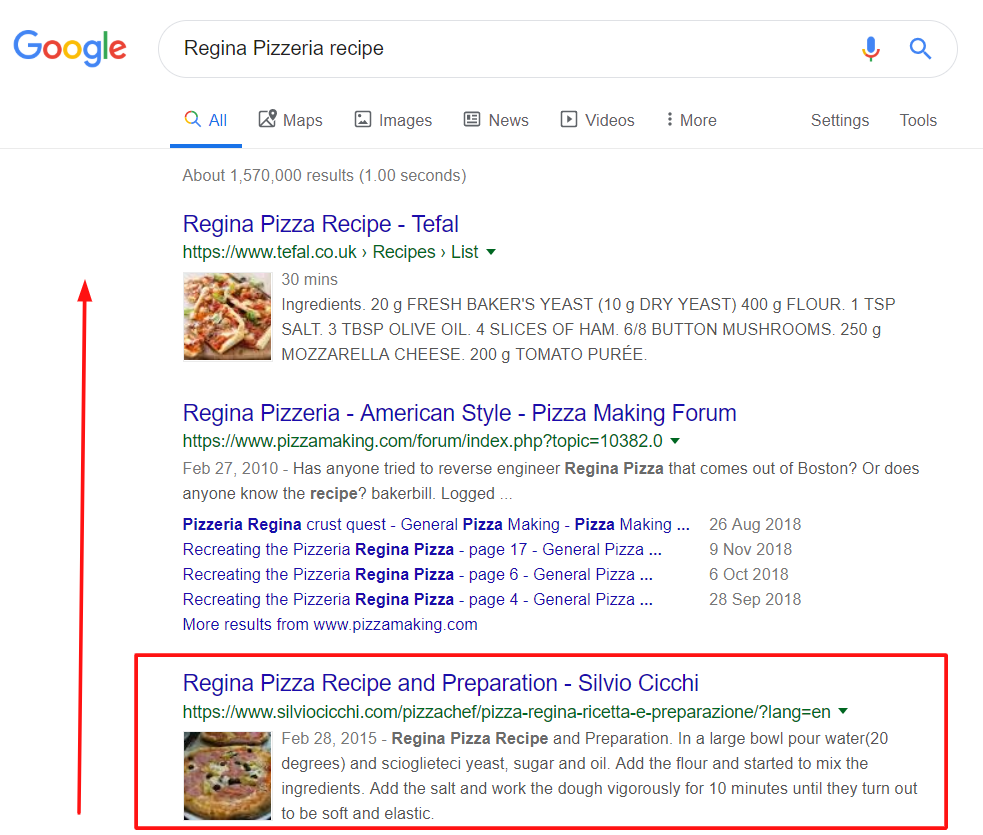
Task: Click the 6 Oct 2018 date
Action: 749,574
